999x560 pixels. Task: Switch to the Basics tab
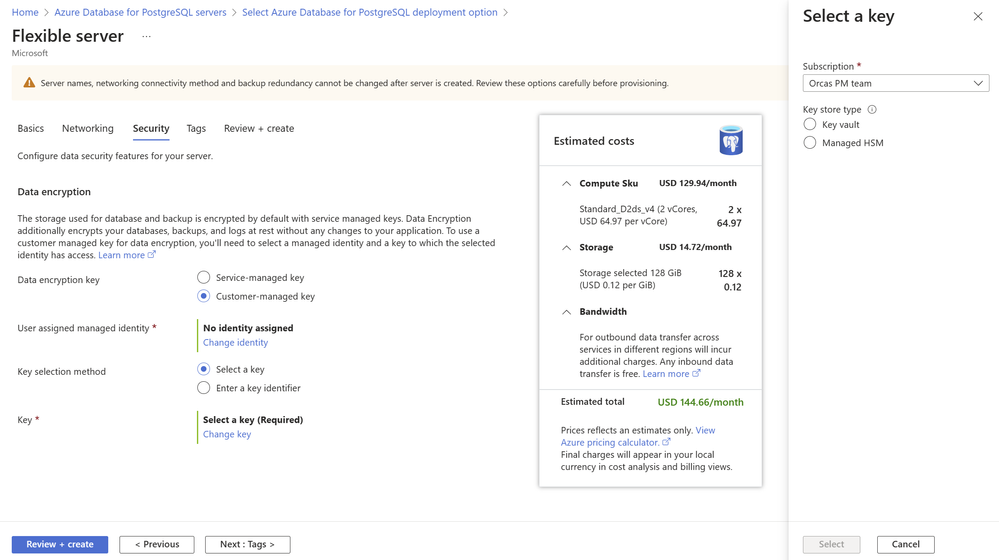coord(31,128)
